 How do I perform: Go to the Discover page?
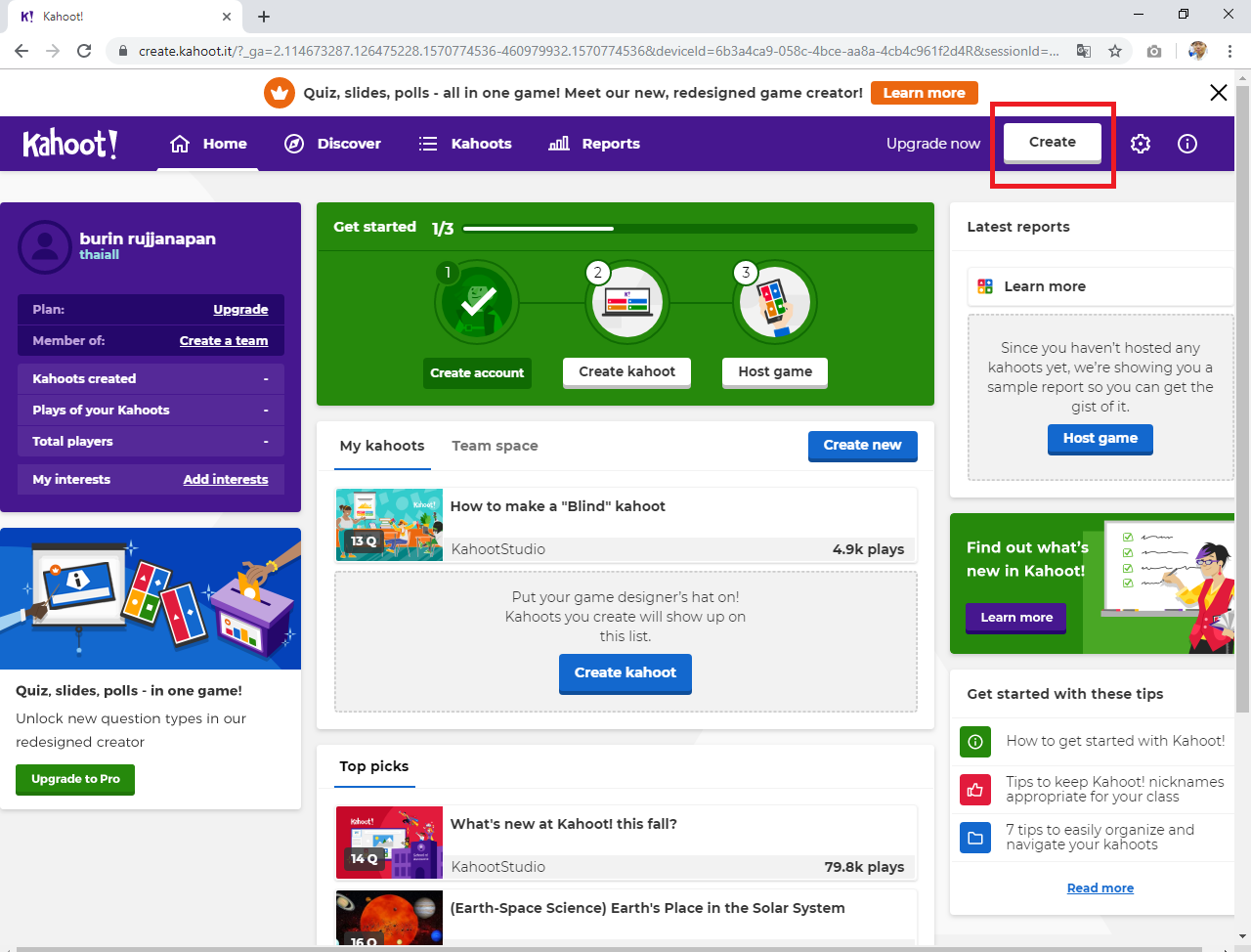click(x=332, y=144)
